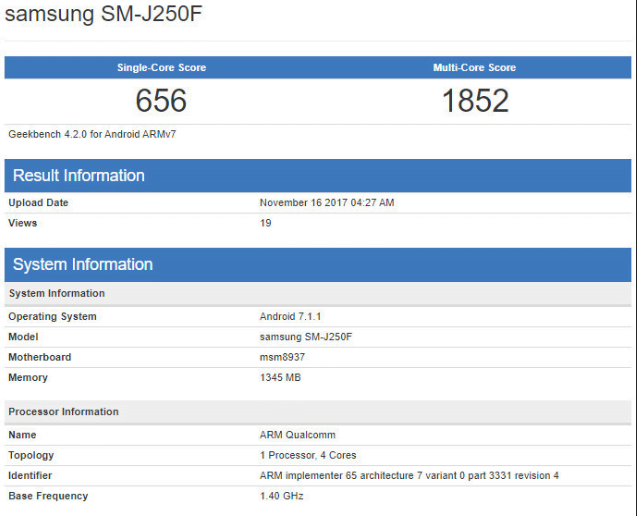The image size is (637, 516).
Task: Click the Operating System label
Action: coord(52,317)
